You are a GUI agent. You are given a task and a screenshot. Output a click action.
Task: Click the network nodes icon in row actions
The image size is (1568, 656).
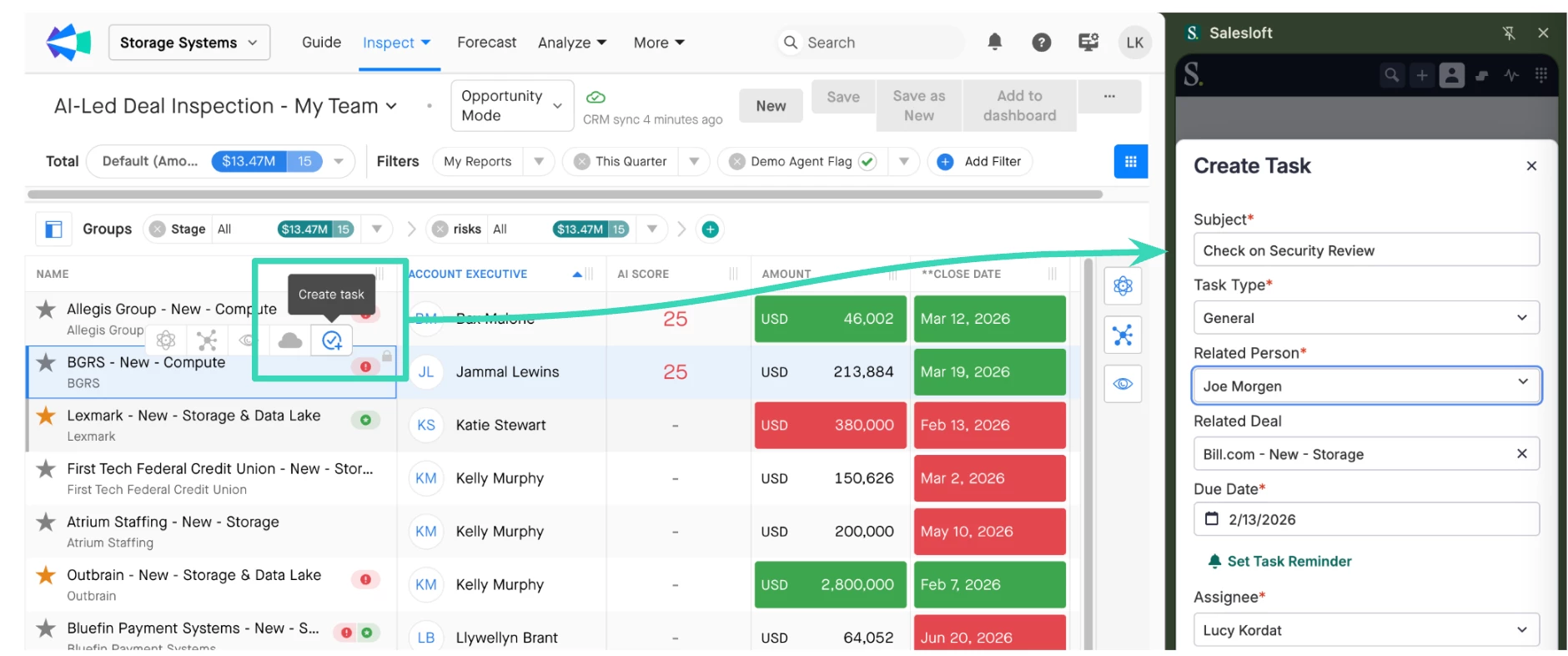pyautogui.click(x=207, y=340)
